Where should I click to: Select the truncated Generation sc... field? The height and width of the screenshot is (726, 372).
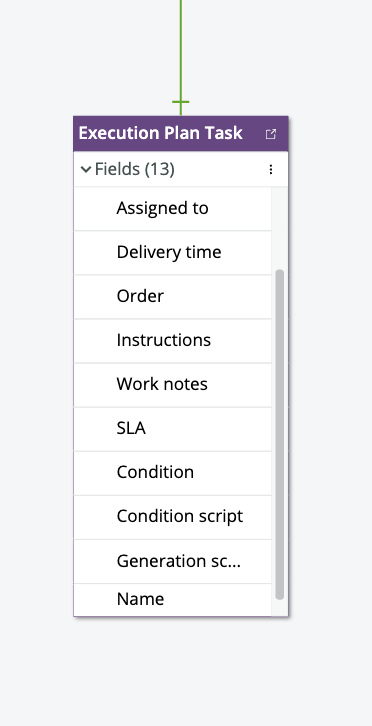tap(172, 561)
